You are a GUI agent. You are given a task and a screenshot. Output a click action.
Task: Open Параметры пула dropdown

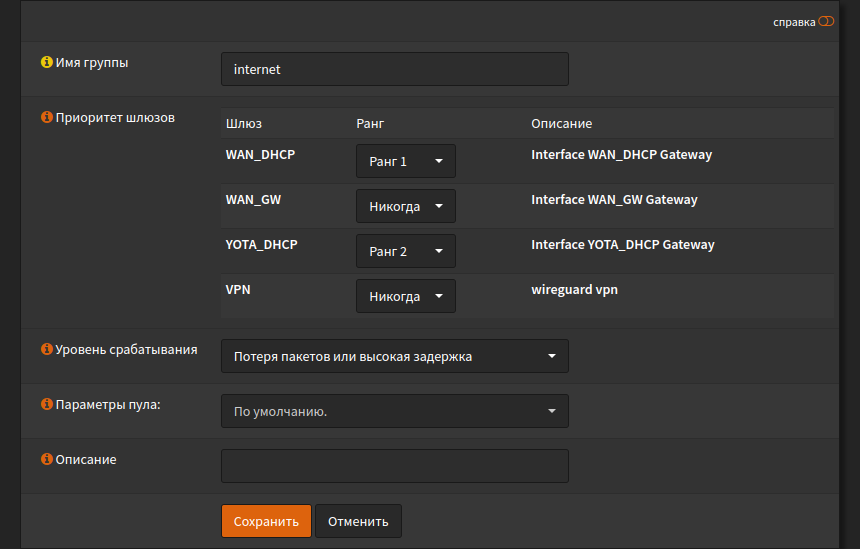[395, 411]
